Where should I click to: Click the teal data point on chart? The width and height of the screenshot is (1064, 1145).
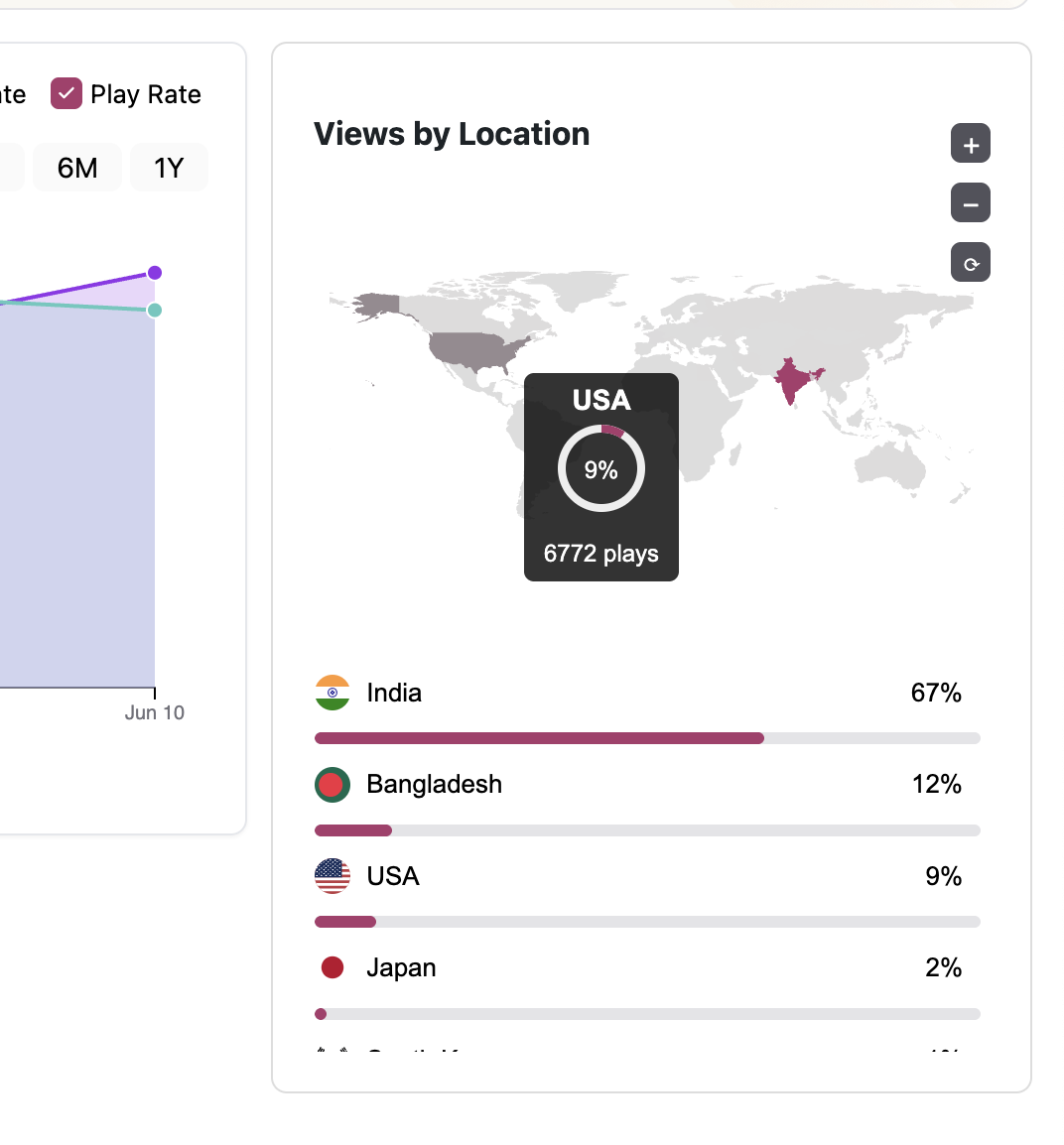click(x=154, y=311)
